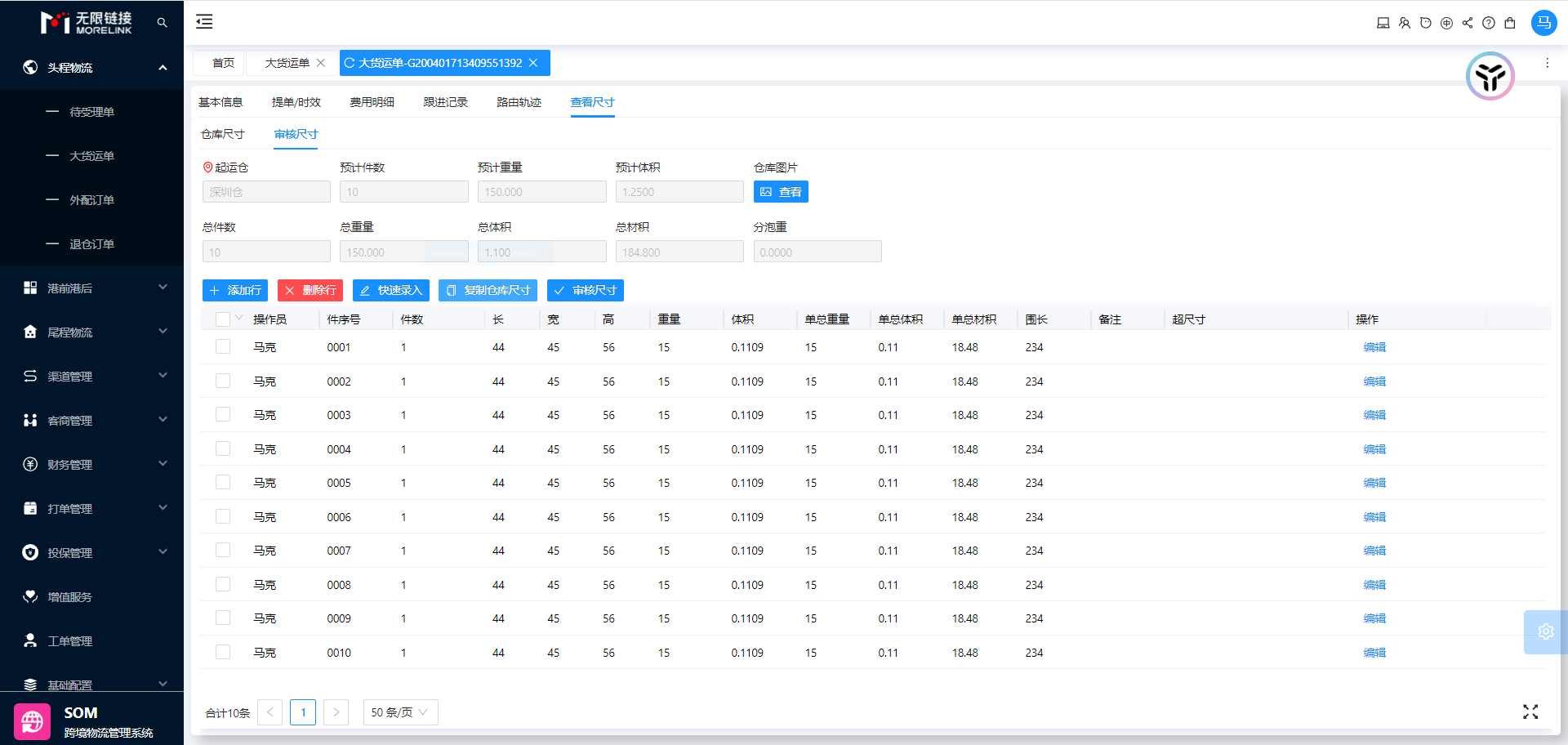Image resolution: width=1568 pixels, height=745 pixels.
Task: Switch to the 基本信息 tab
Action: [220, 102]
